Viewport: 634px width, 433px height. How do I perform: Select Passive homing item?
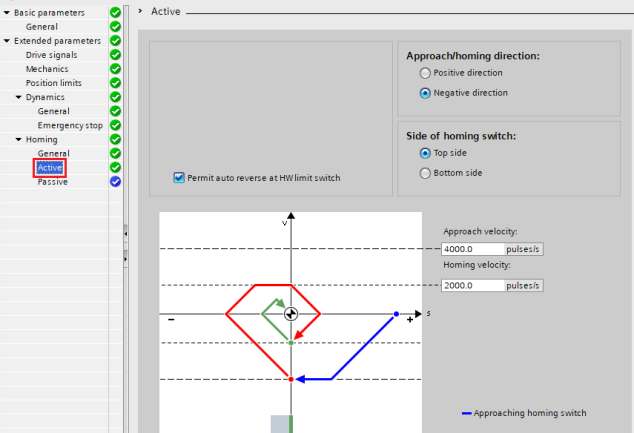53,182
